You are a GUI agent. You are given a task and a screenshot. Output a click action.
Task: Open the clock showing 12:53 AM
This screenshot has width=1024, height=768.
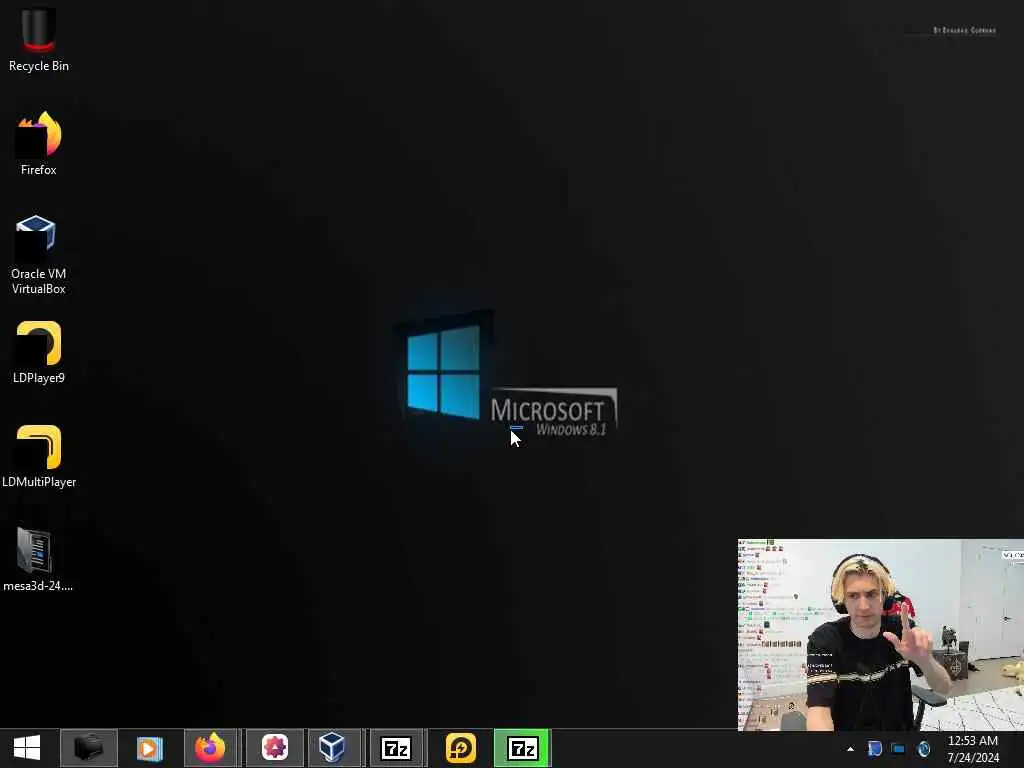973,749
